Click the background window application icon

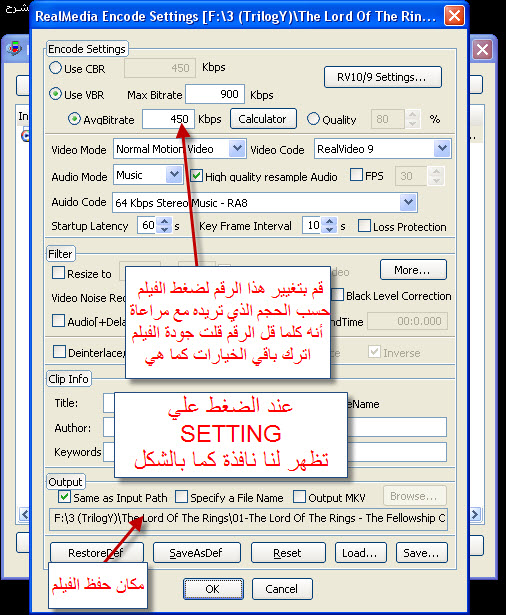tap(15, 49)
